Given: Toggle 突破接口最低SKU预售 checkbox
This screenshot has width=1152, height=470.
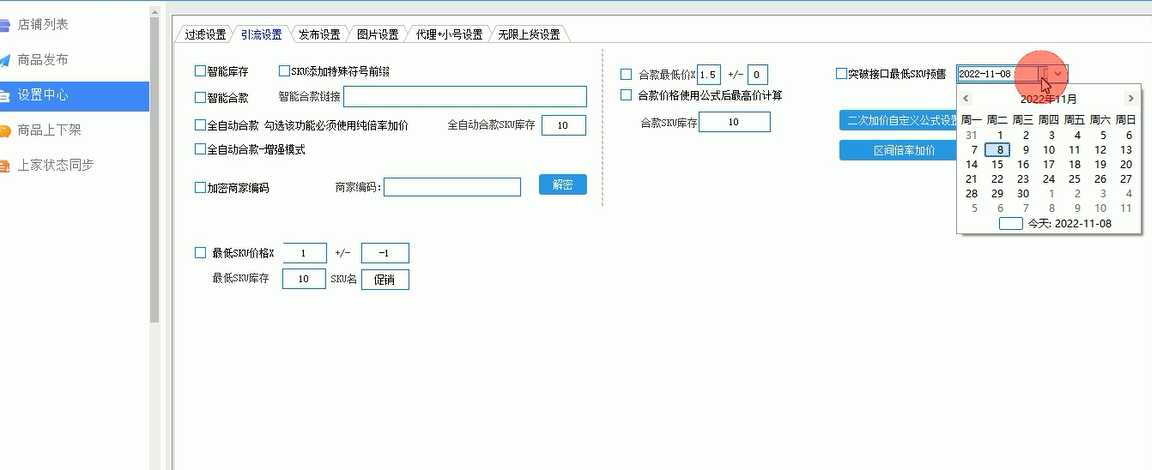Looking at the screenshot, I should coord(841,73).
